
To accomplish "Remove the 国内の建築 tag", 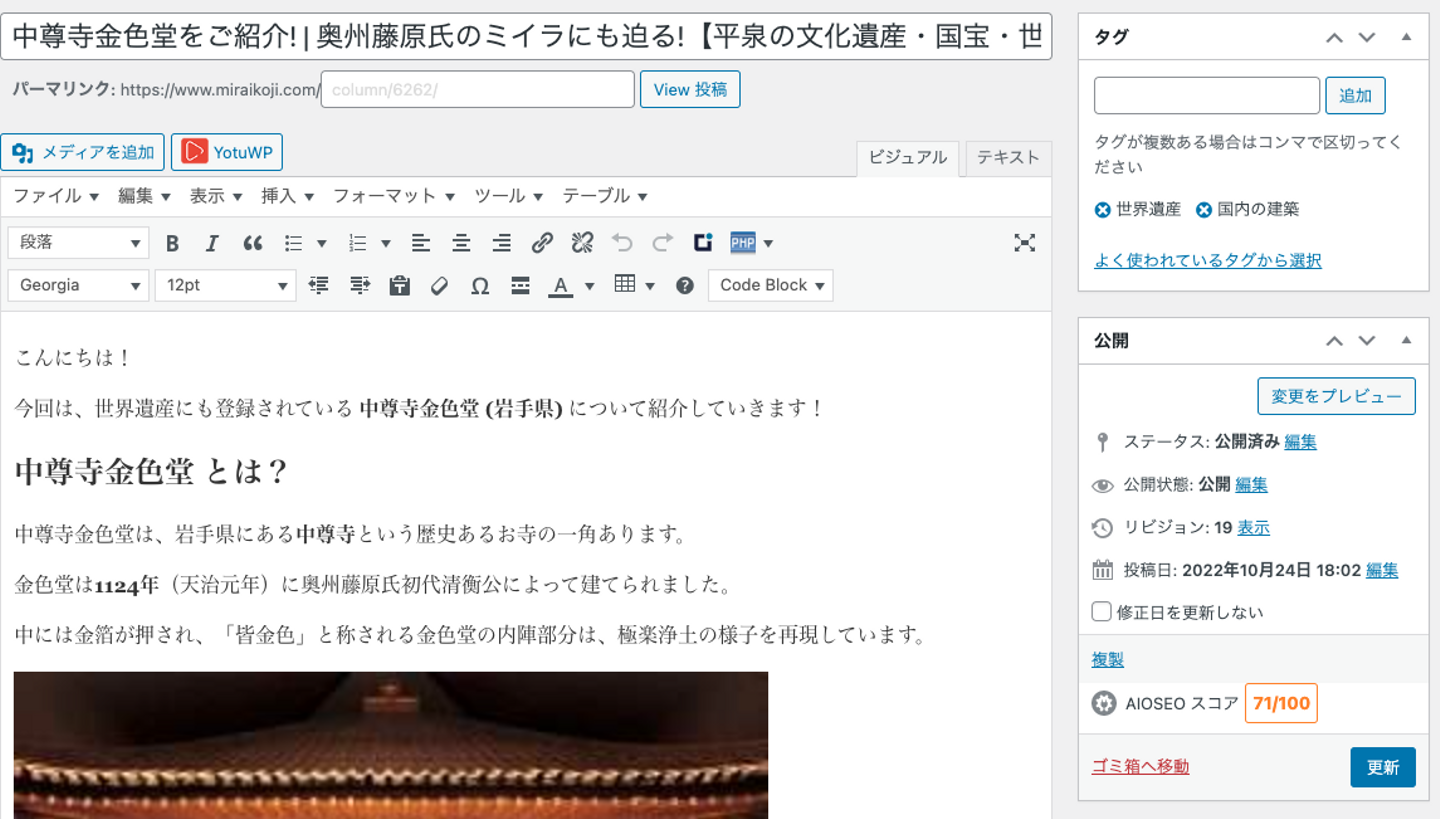I will (x=1204, y=210).
